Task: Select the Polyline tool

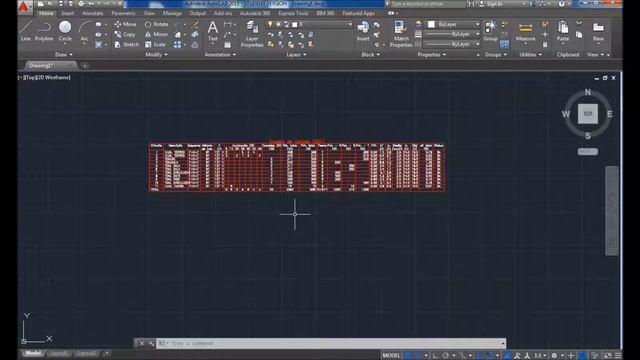Action: tap(44, 31)
